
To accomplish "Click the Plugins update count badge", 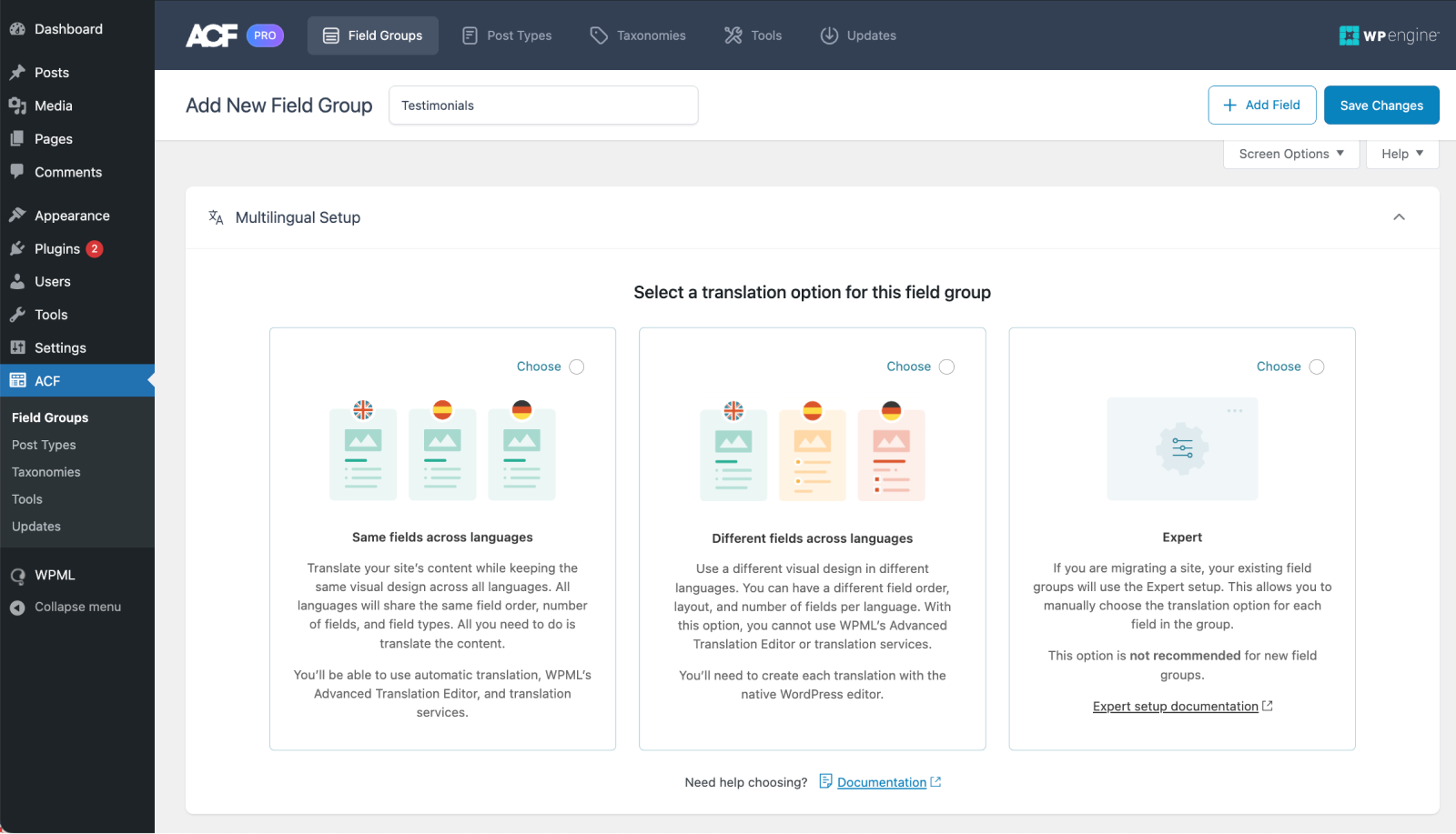I will pos(95,249).
